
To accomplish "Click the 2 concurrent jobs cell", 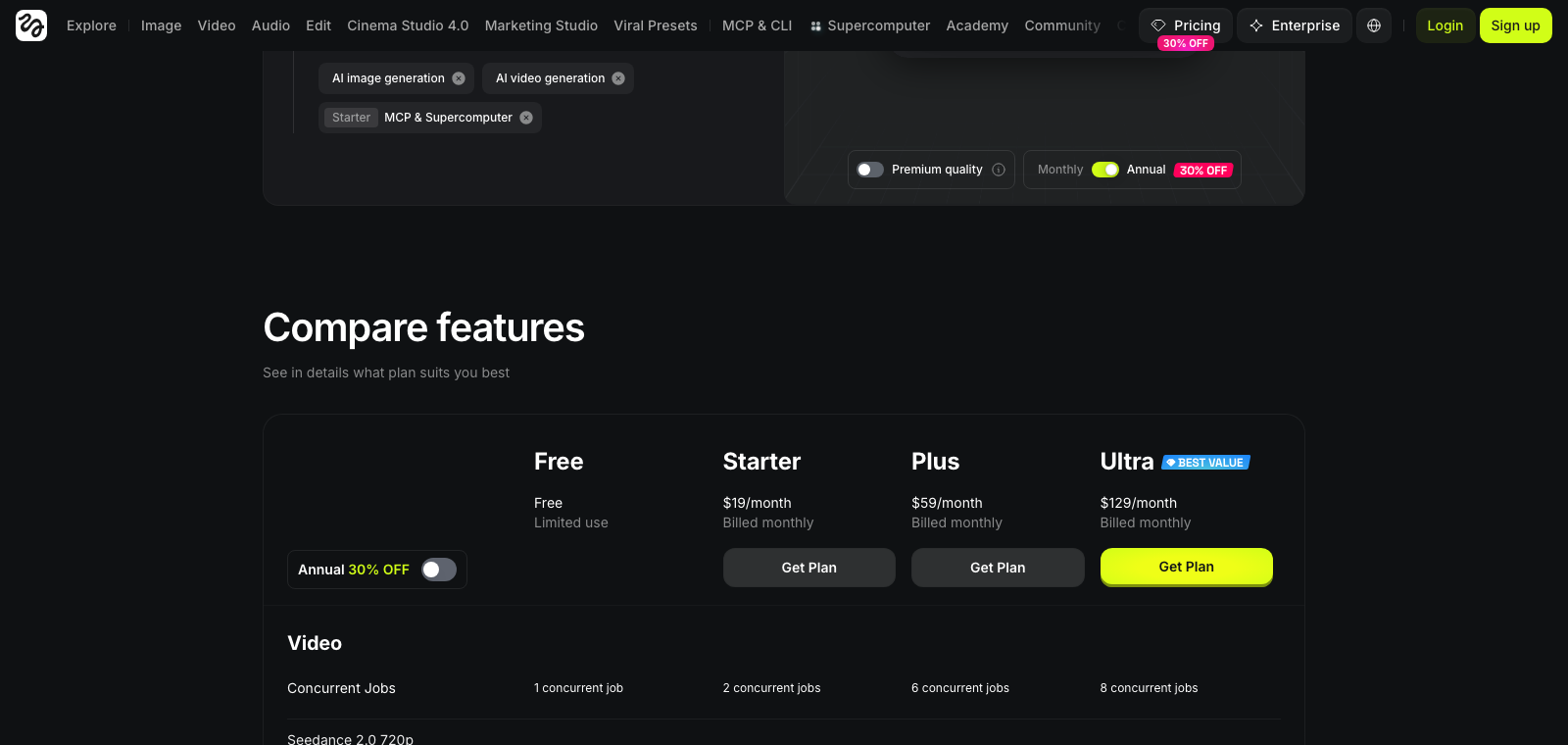I will (771, 688).
